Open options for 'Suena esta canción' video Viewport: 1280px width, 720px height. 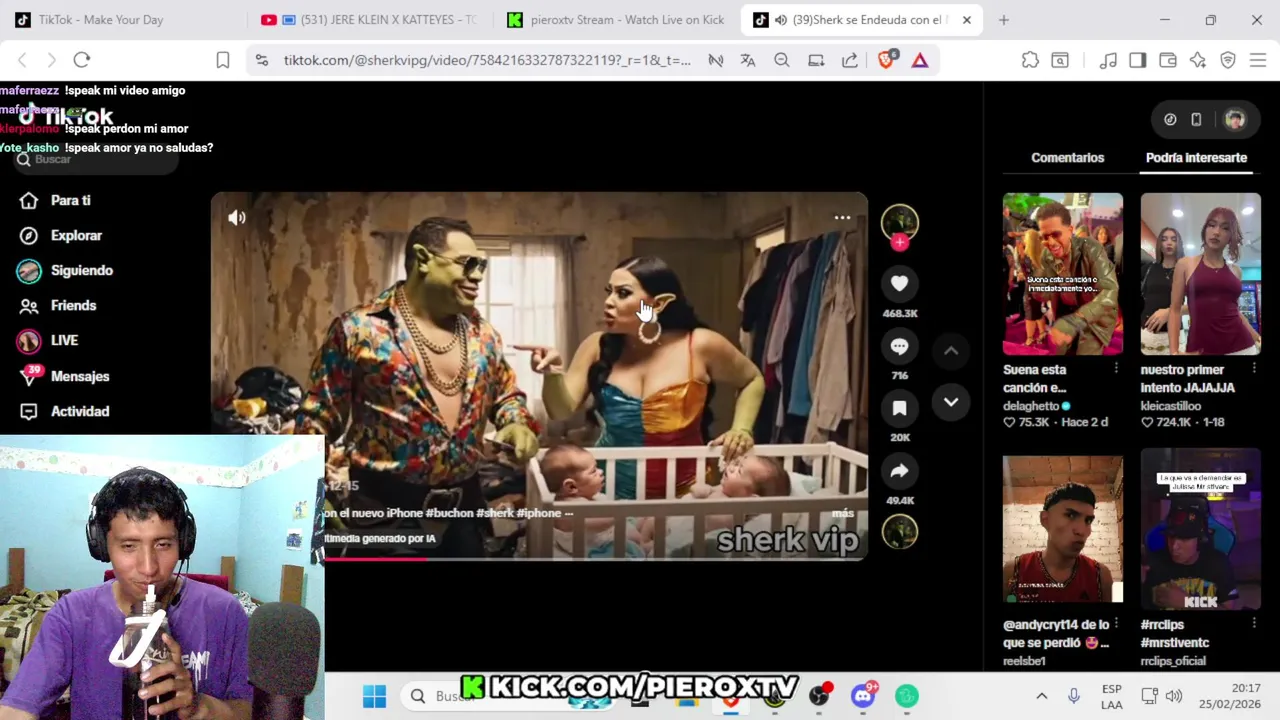pos(1116,369)
